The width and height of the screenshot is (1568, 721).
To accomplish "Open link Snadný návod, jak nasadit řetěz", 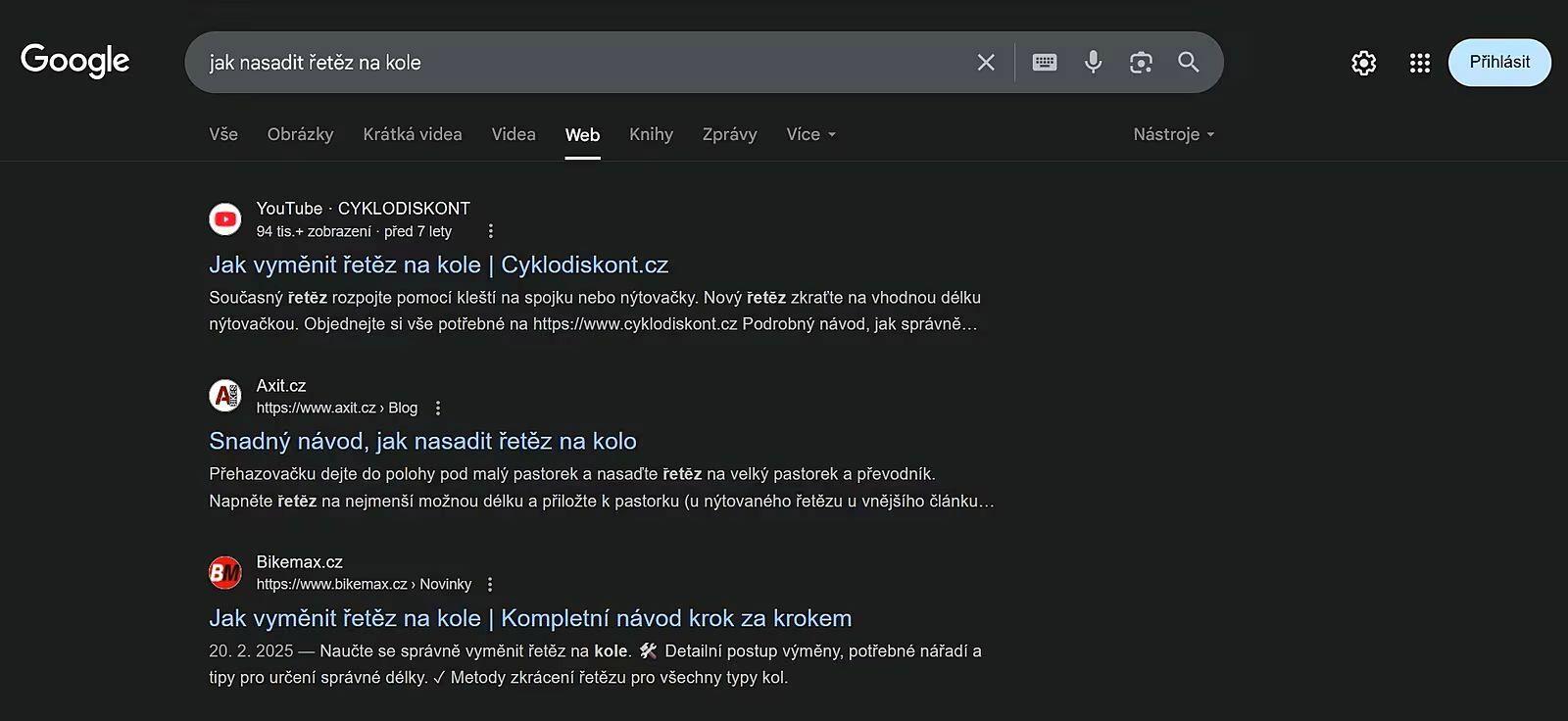I will tap(422, 441).
